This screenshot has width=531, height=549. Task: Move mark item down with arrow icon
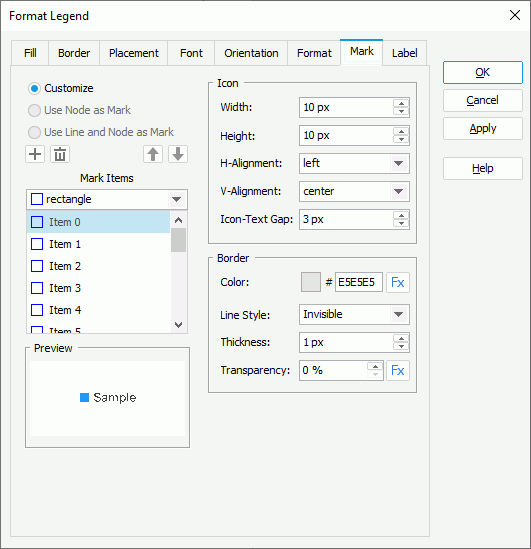178,154
